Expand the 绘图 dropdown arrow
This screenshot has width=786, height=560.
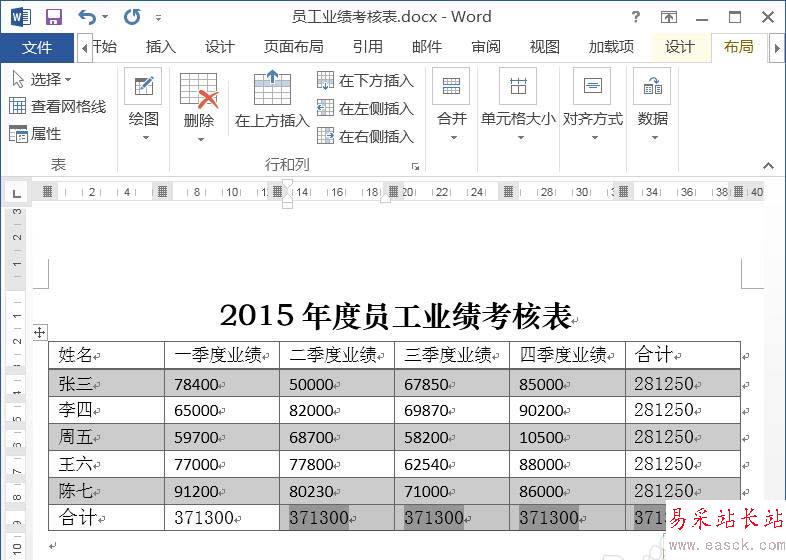tap(145, 138)
